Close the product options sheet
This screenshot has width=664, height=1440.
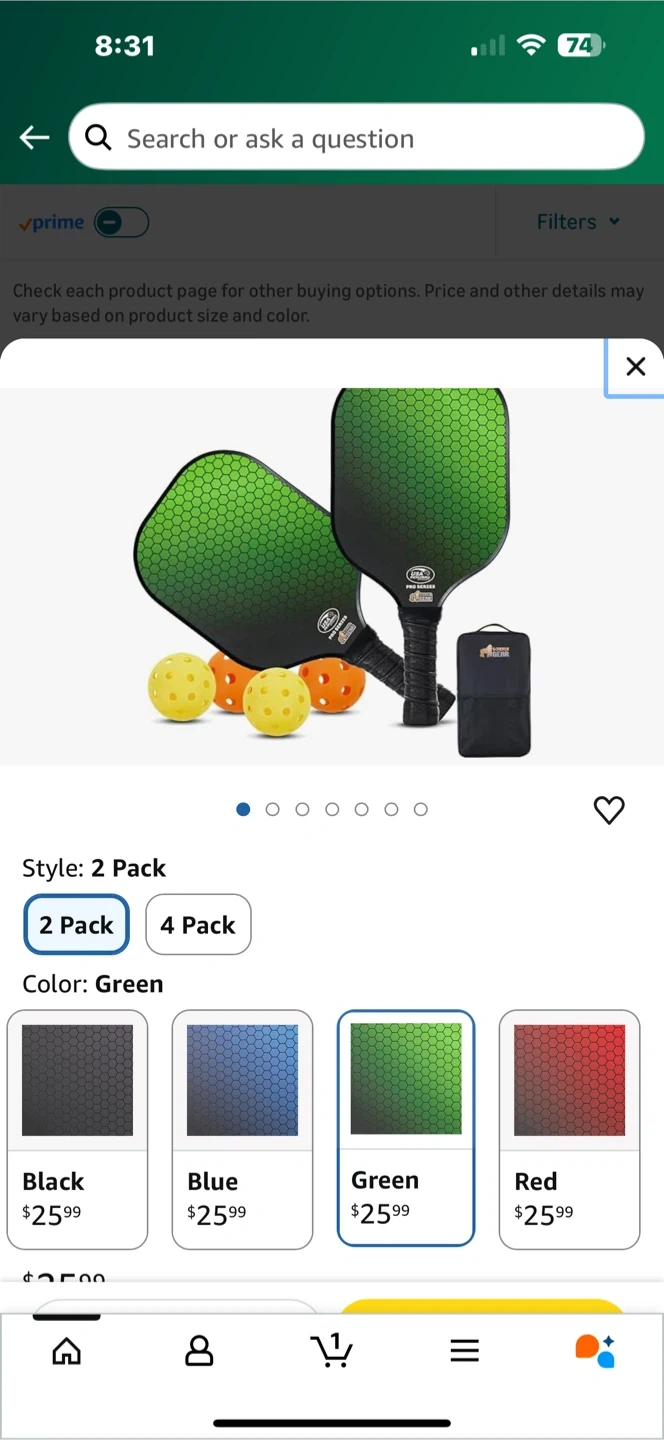pos(635,367)
